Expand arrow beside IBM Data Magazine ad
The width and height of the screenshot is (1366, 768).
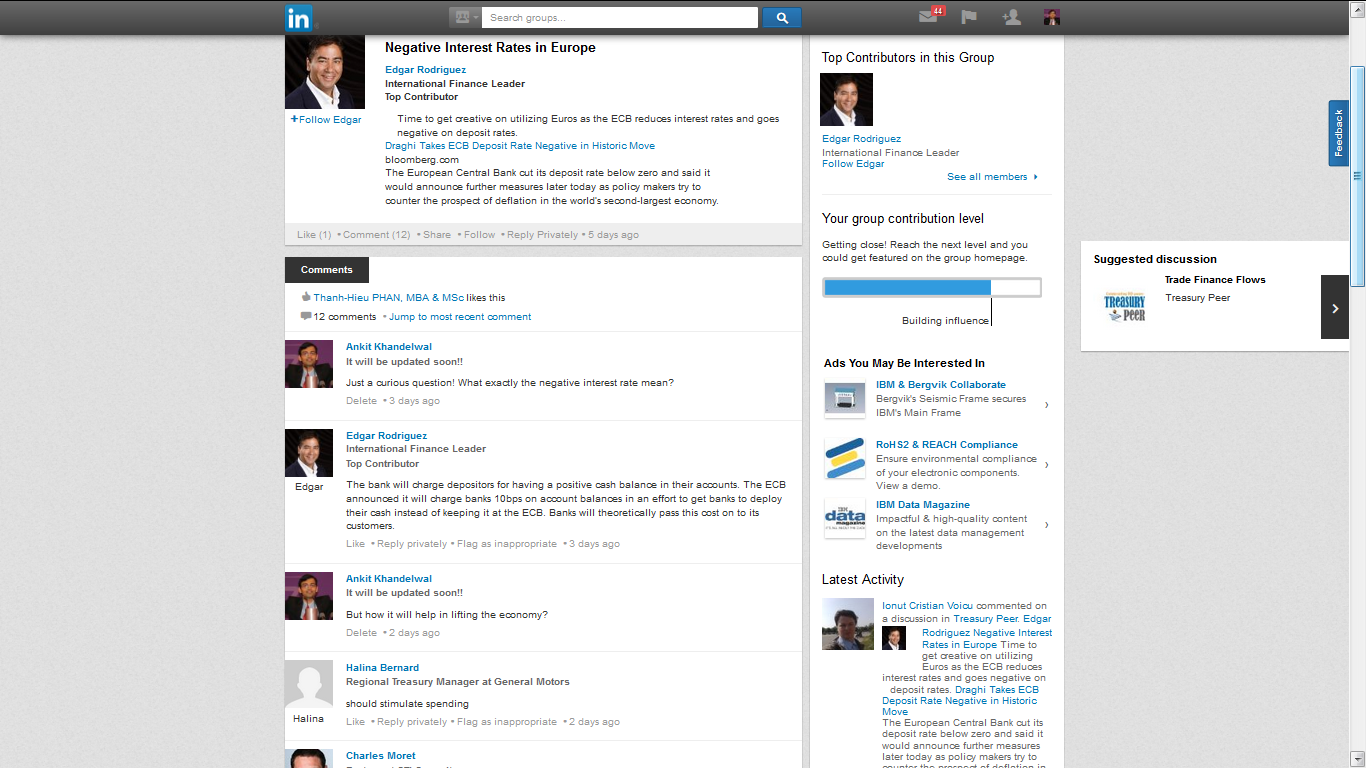[x=1046, y=525]
